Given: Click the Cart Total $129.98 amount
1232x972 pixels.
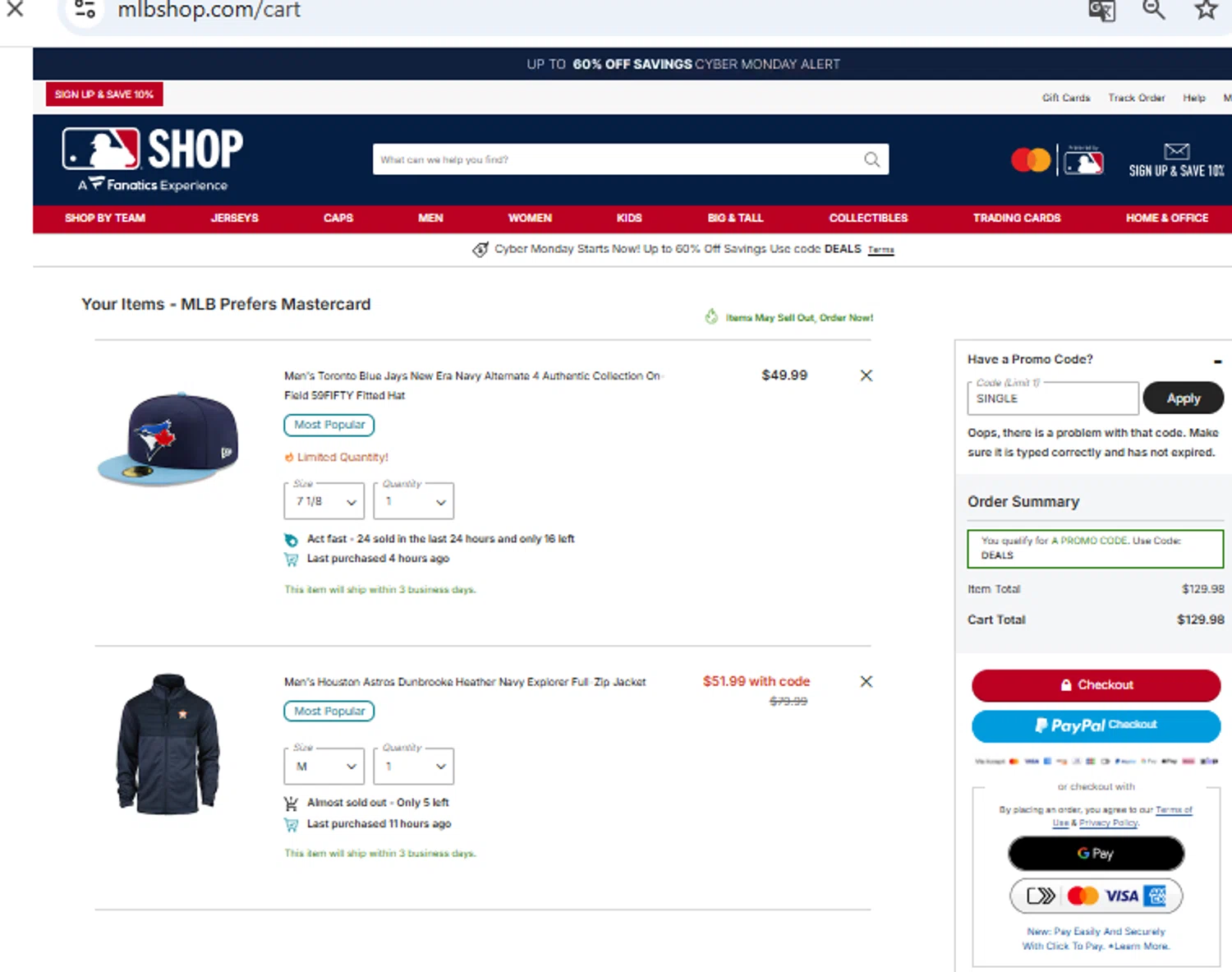Looking at the screenshot, I should (x=1200, y=620).
